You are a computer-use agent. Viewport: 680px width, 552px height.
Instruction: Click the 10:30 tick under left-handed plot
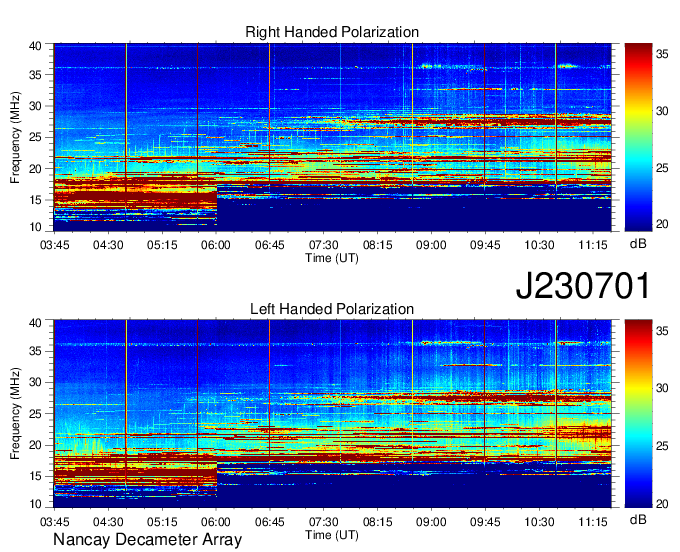[539, 522]
